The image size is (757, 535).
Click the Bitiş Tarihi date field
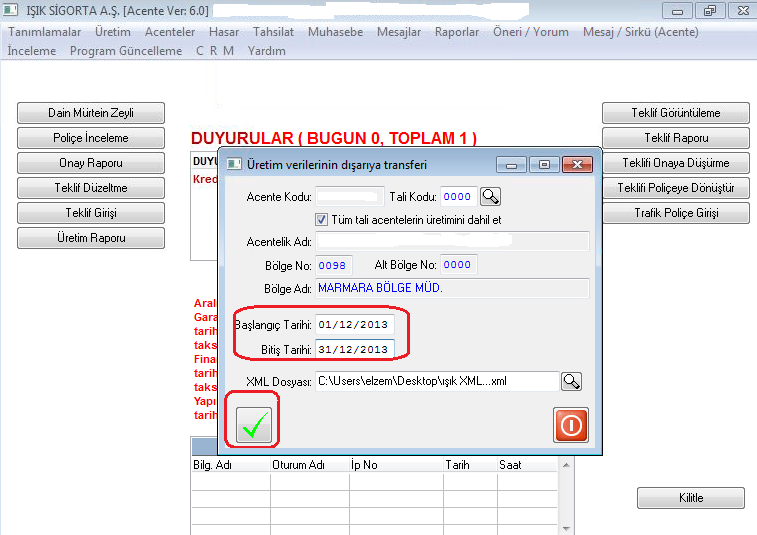click(x=354, y=349)
